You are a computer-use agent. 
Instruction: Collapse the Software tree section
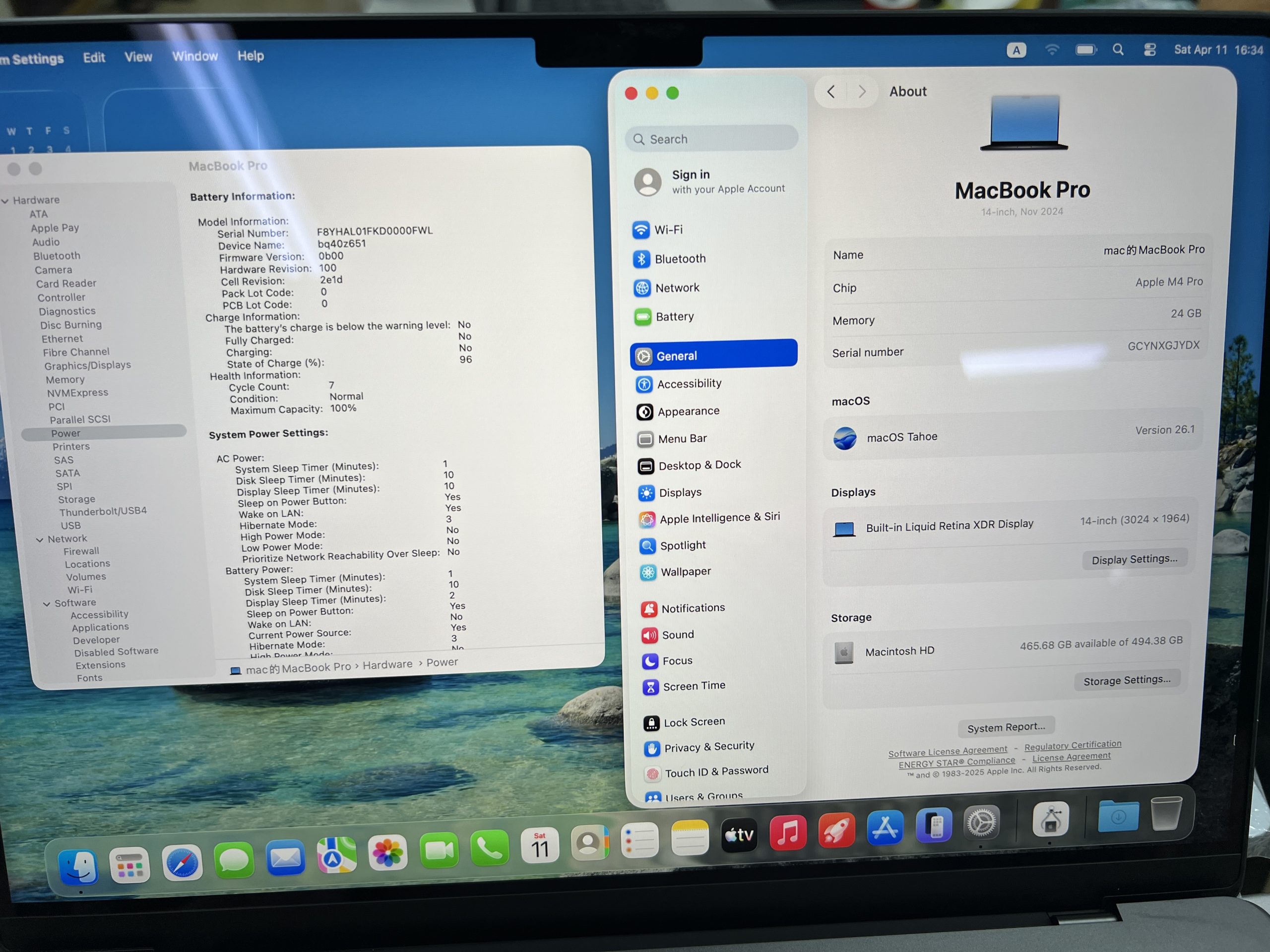47,604
